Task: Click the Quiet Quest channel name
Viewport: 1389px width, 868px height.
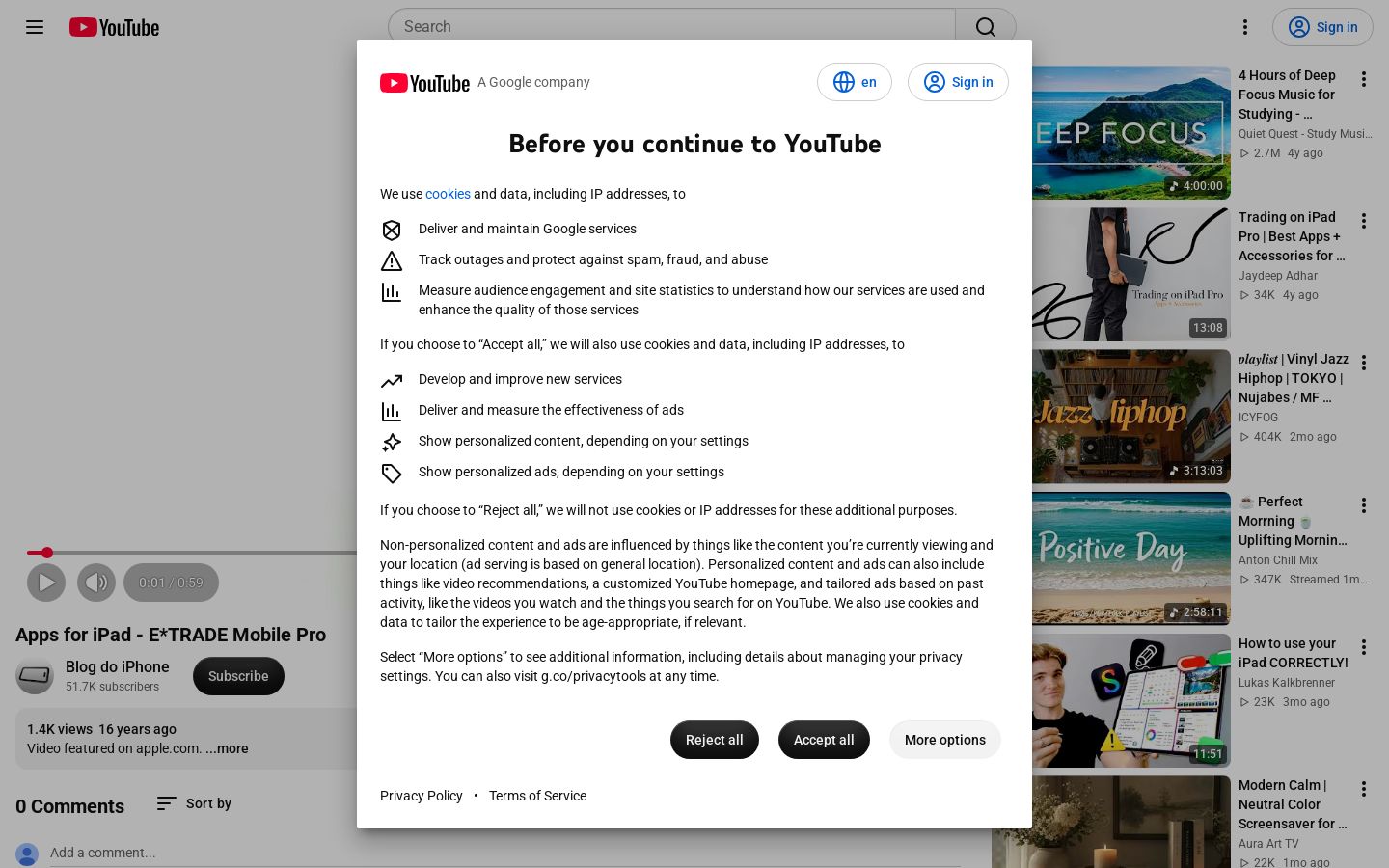Action: click(x=1305, y=134)
